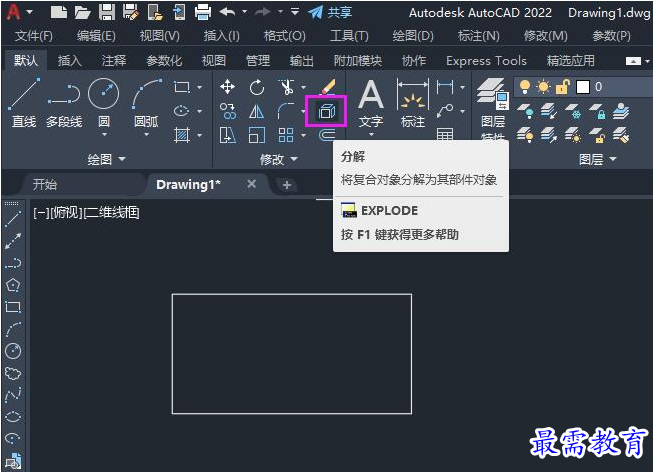Viewport: 654px width, 474px height.
Task: Toggle layer 0 freeze sun icon
Action: [543, 87]
